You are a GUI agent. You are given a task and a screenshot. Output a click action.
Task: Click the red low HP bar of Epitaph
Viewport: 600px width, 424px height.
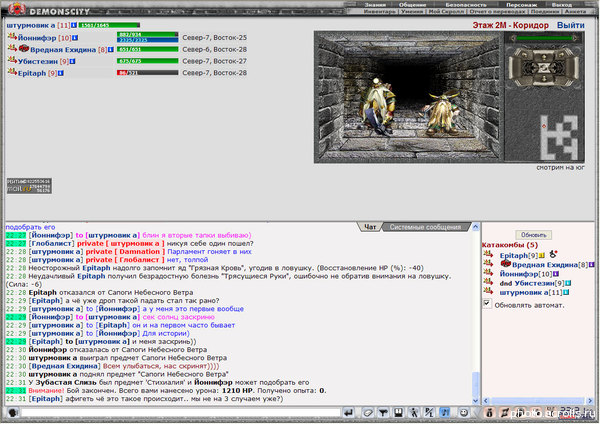tap(147, 72)
